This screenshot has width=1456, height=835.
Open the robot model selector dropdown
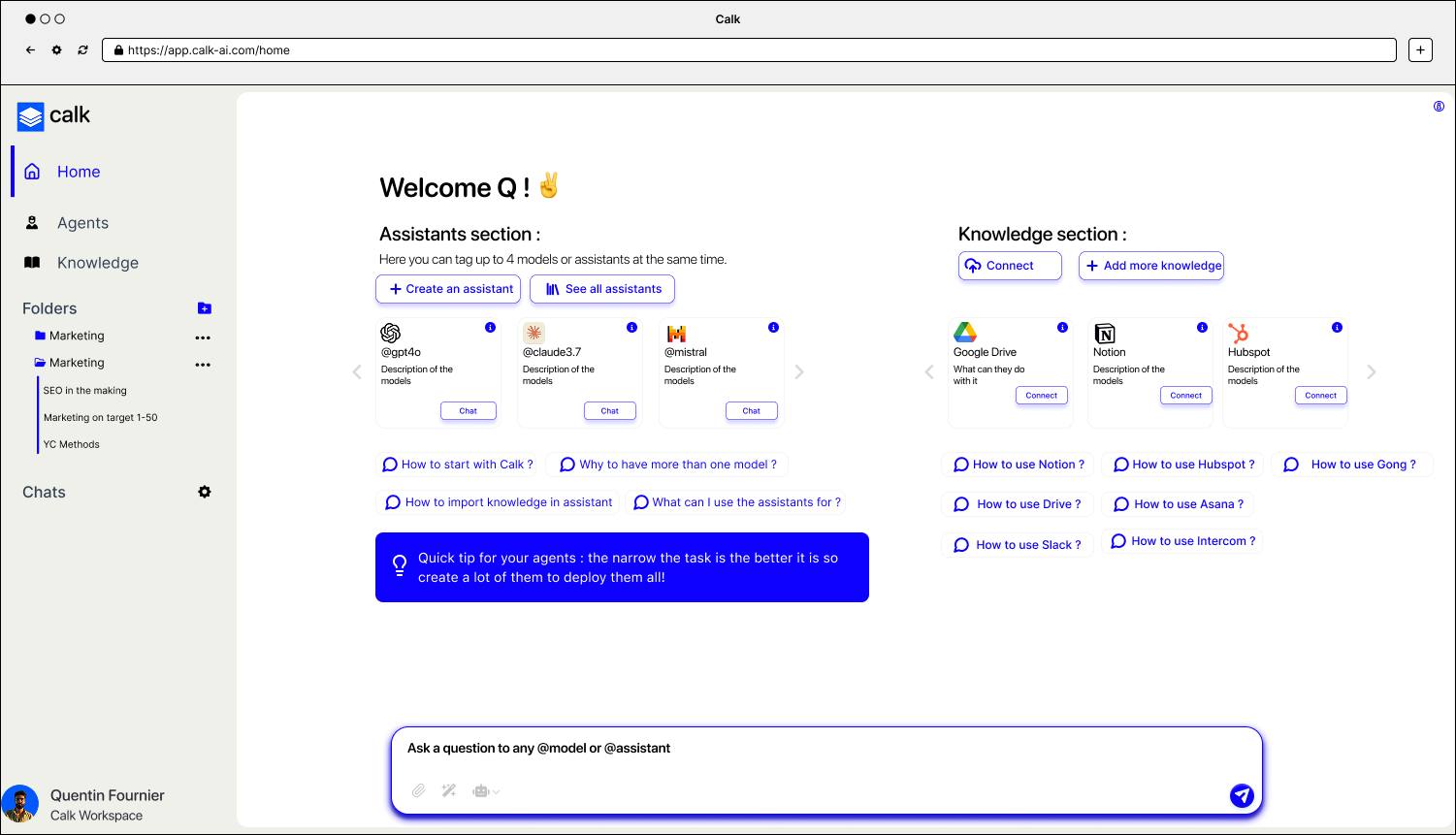tap(486, 791)
